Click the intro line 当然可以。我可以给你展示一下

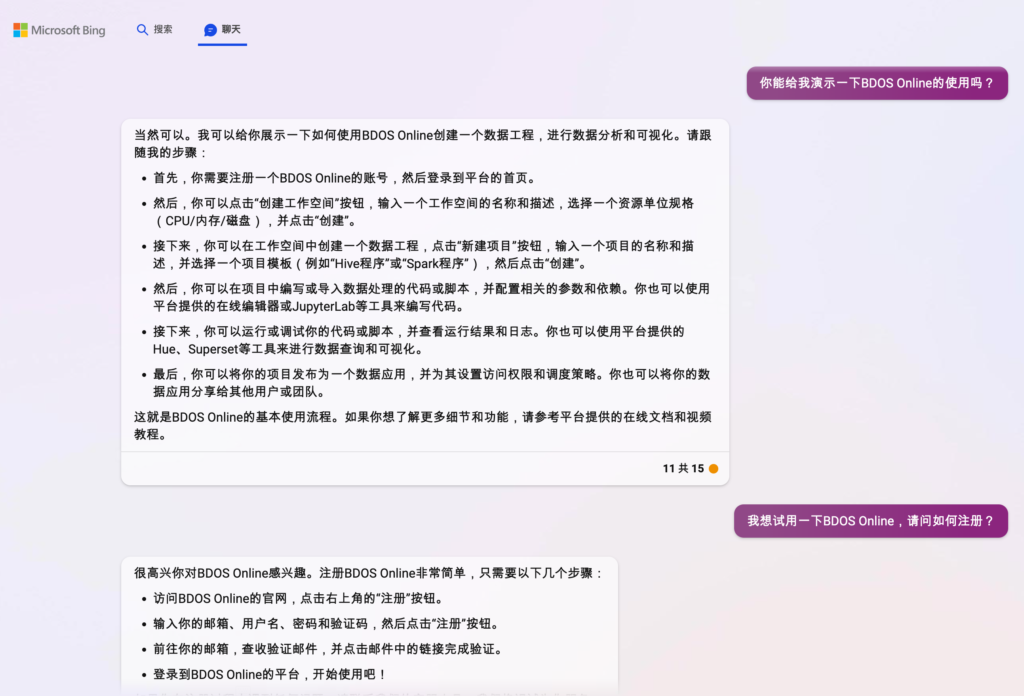click(423, 144)
